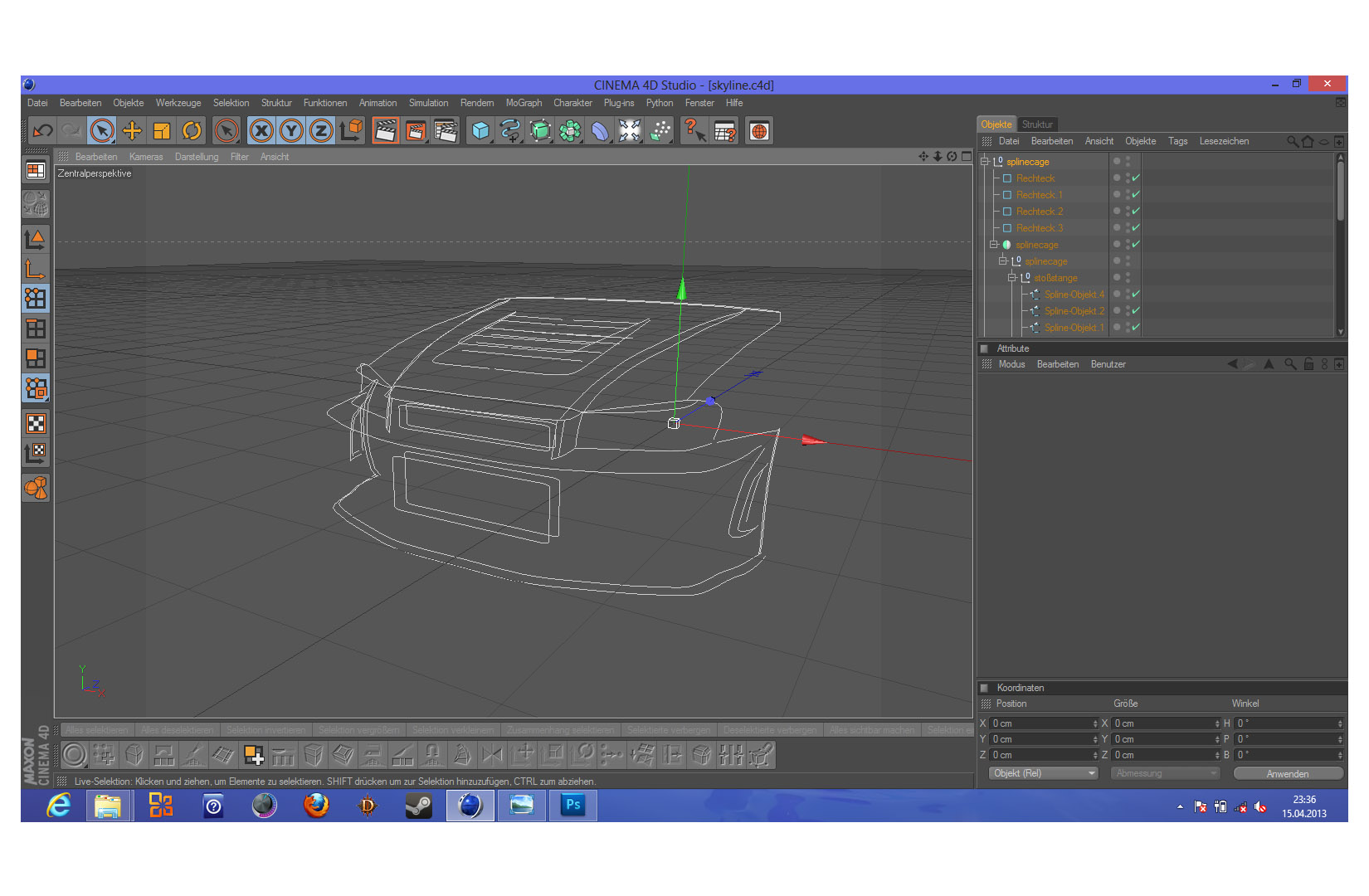Viewport: 1369px width, 896px height.
Task: Select the Rotate tool
Action: (192, 131)
